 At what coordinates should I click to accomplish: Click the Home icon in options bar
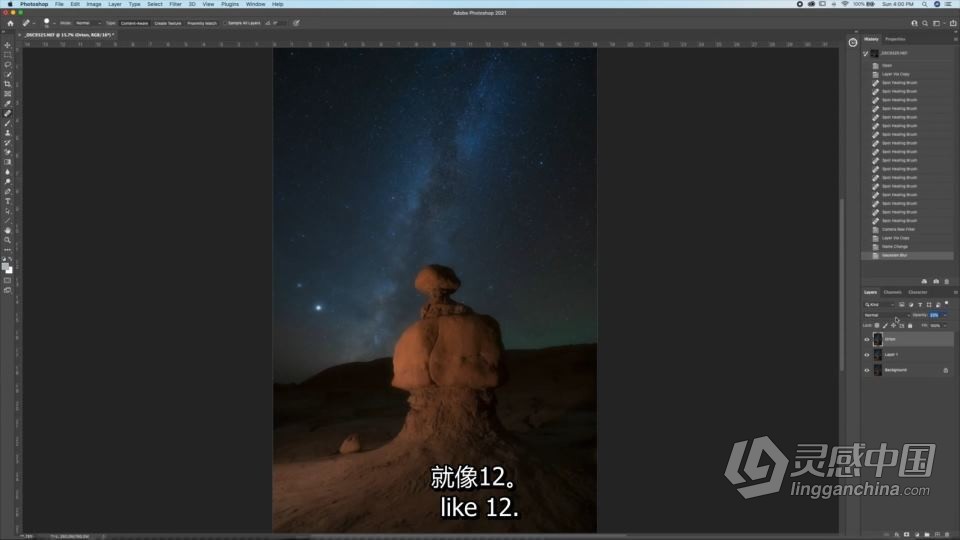coord(10,23)
